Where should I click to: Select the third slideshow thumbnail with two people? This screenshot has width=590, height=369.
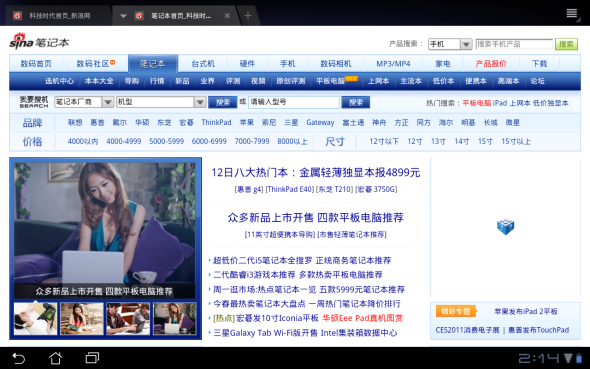[128, 319]
